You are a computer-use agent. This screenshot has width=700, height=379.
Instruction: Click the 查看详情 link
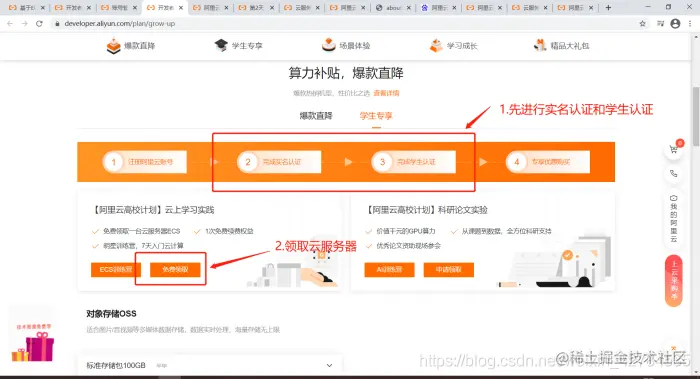click(x=386, y=93)
